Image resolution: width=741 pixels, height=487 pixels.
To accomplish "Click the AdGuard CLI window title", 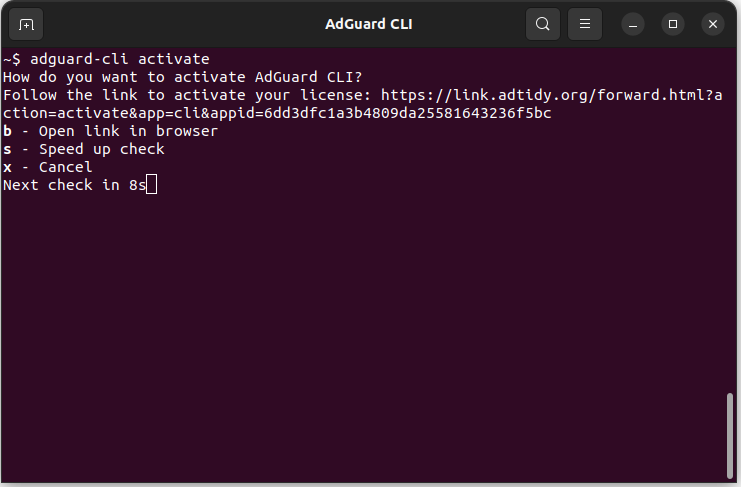I will click(369, 24).
